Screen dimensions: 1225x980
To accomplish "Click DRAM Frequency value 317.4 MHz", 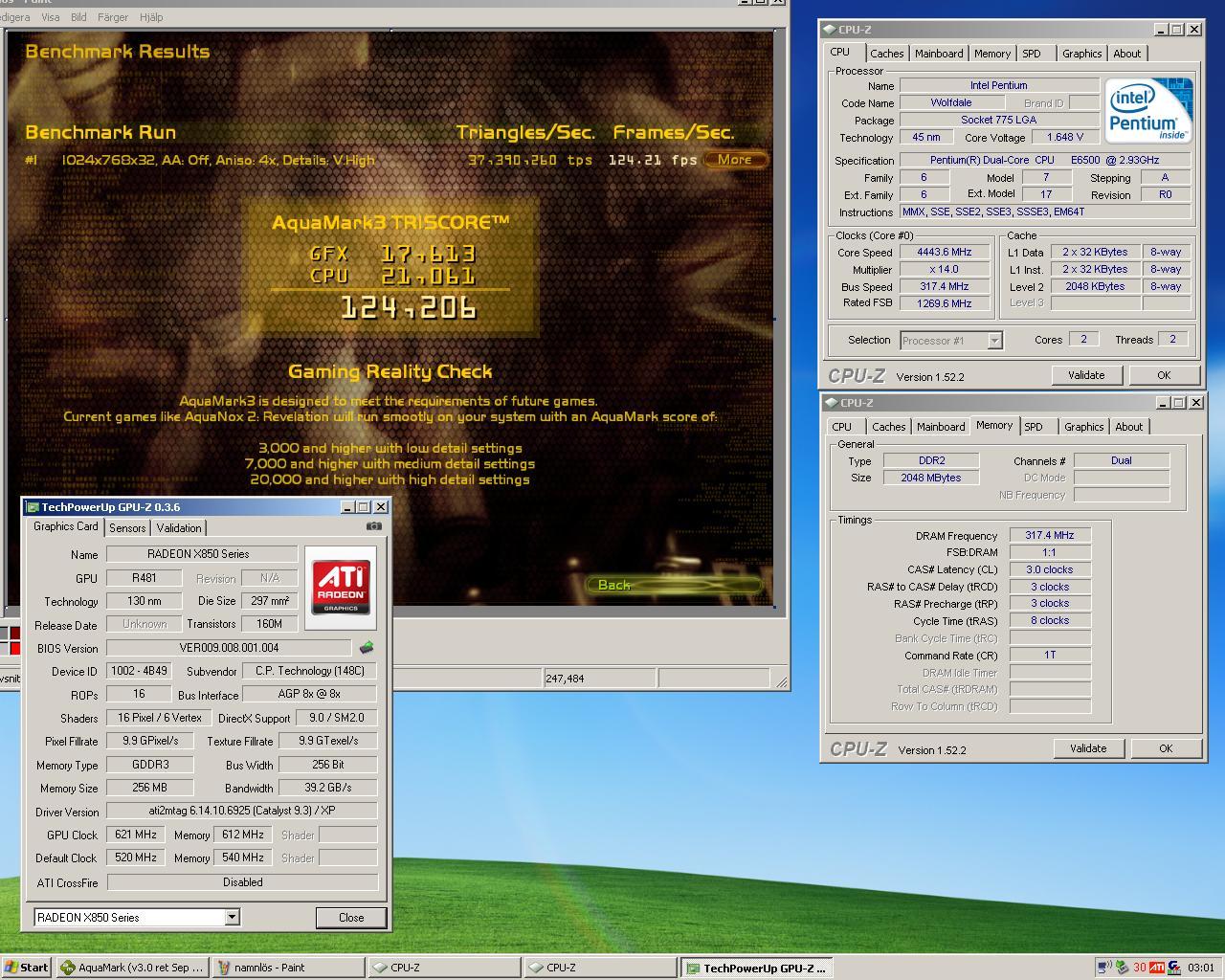I will point(1049,536).
